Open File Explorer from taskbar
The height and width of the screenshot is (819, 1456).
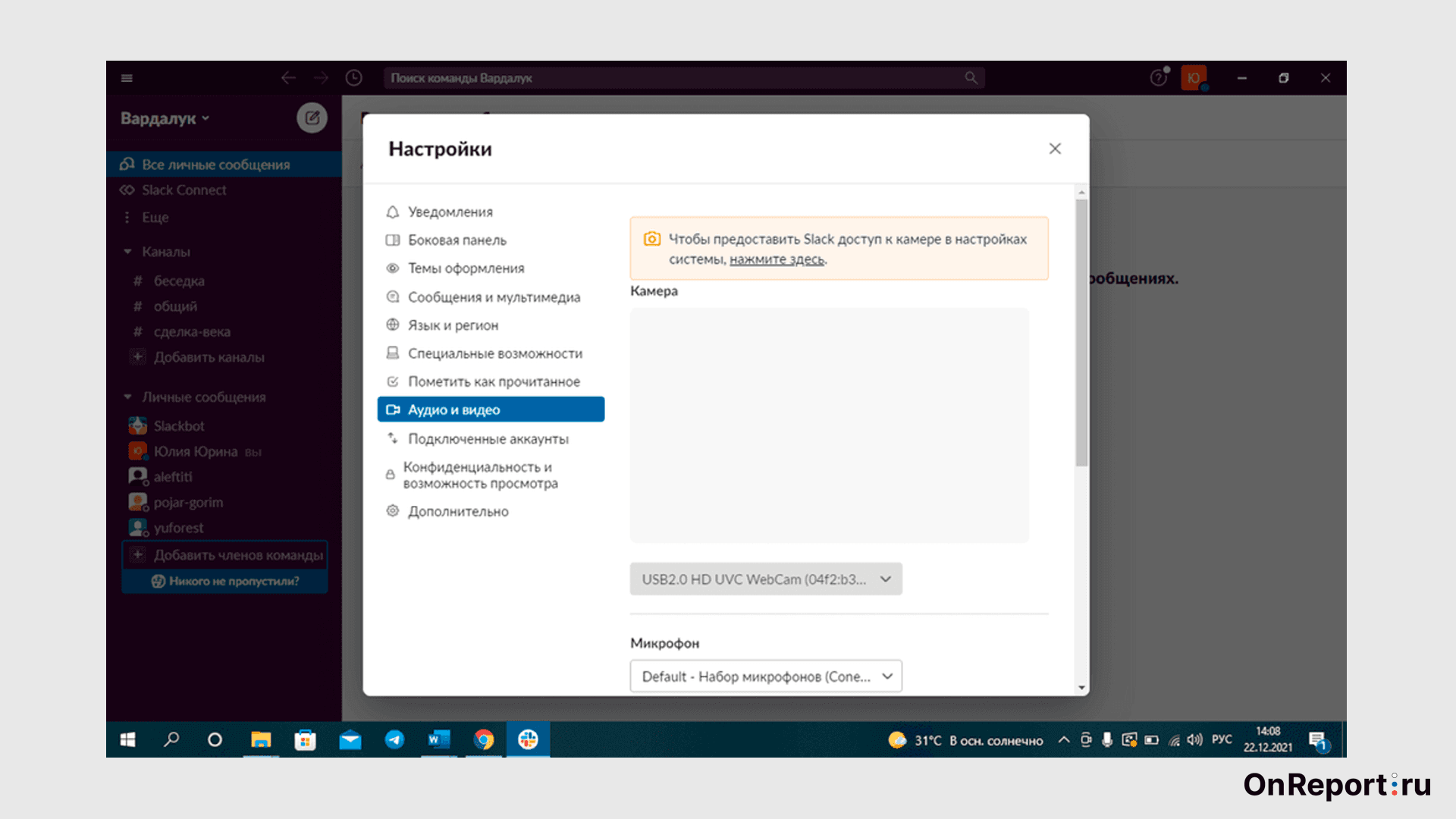pos(261,739)
